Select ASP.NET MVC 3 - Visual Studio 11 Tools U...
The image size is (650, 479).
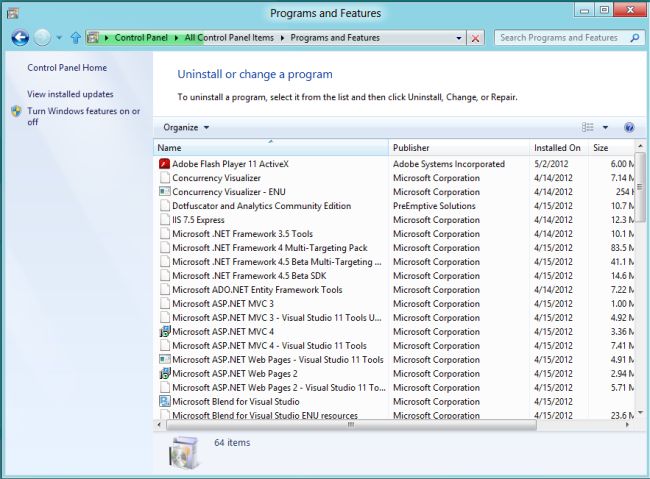point(277,318)
